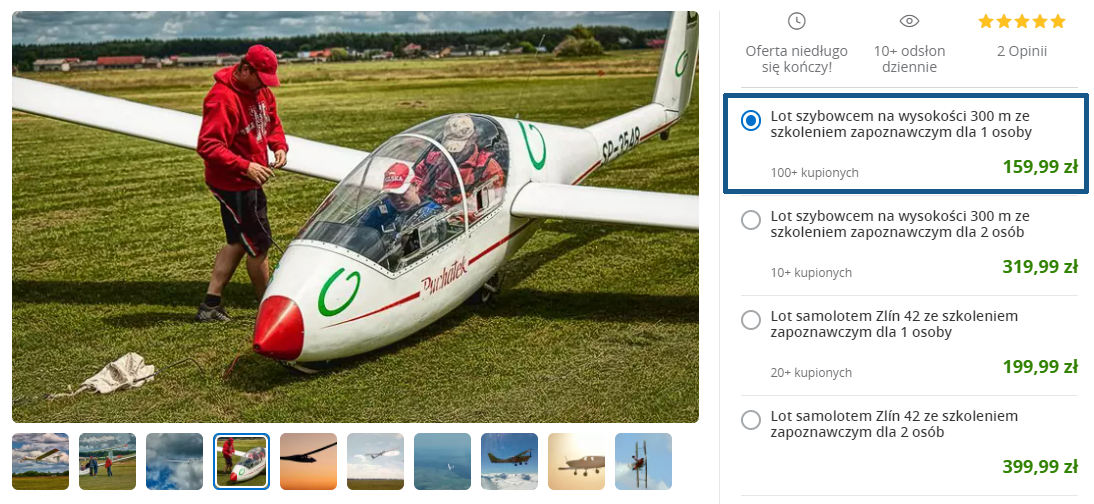View the aerial blue landscape thumbnail
1094x504 pixels.
click(x=443, y=461)
